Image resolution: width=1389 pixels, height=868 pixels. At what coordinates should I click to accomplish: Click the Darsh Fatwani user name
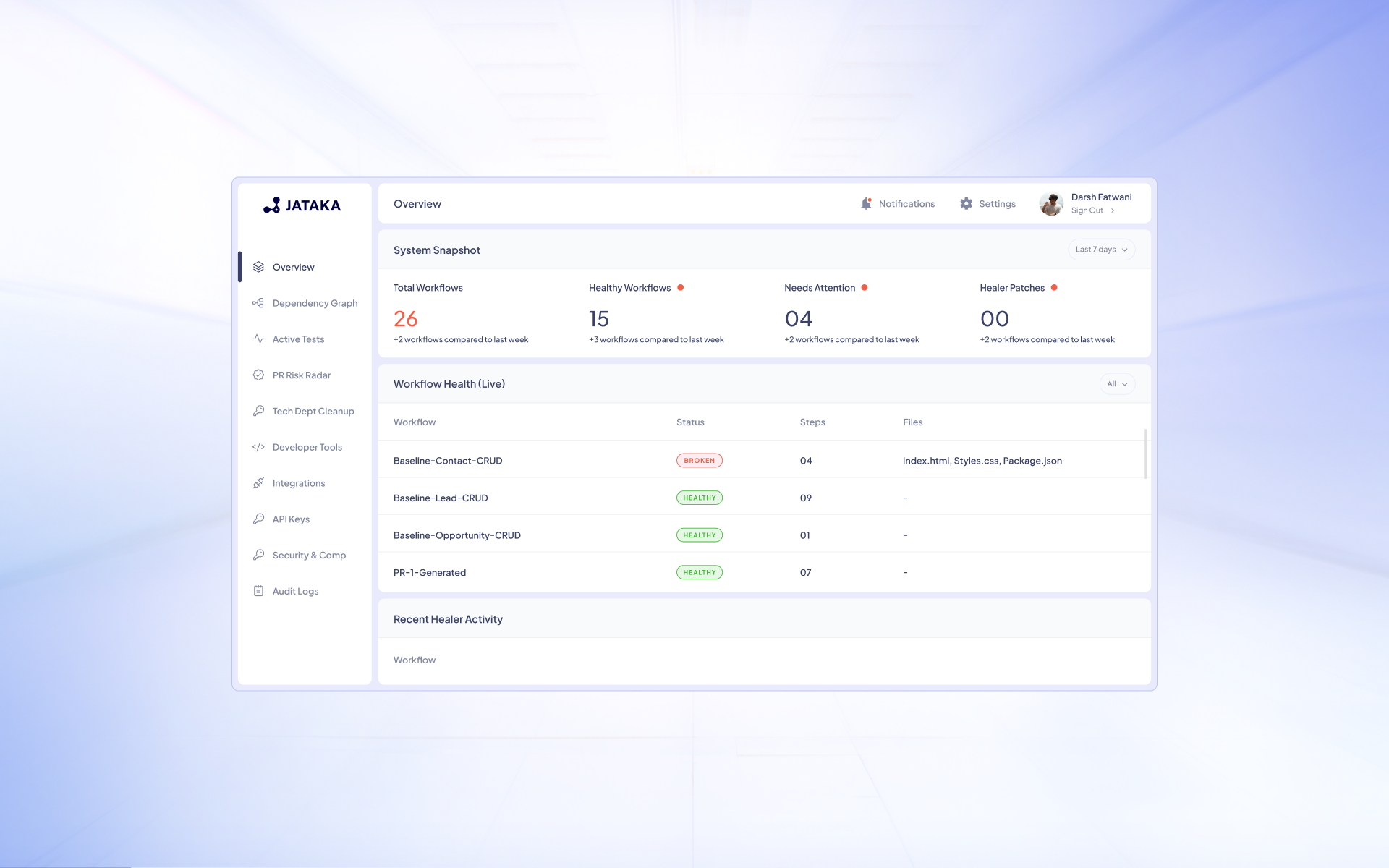pos(1101,197)
